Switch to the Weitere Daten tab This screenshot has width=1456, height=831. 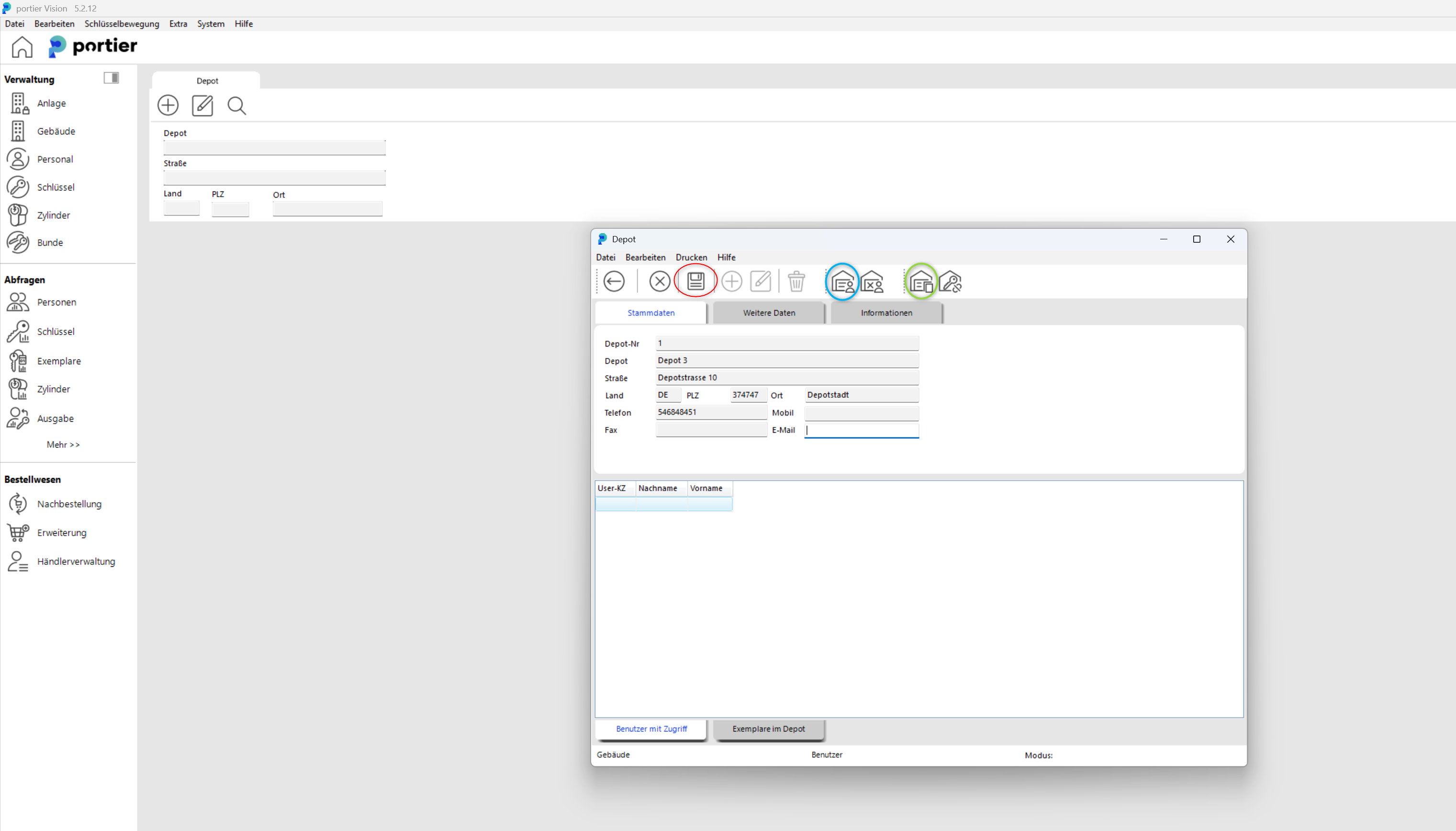tap(769, 313)
